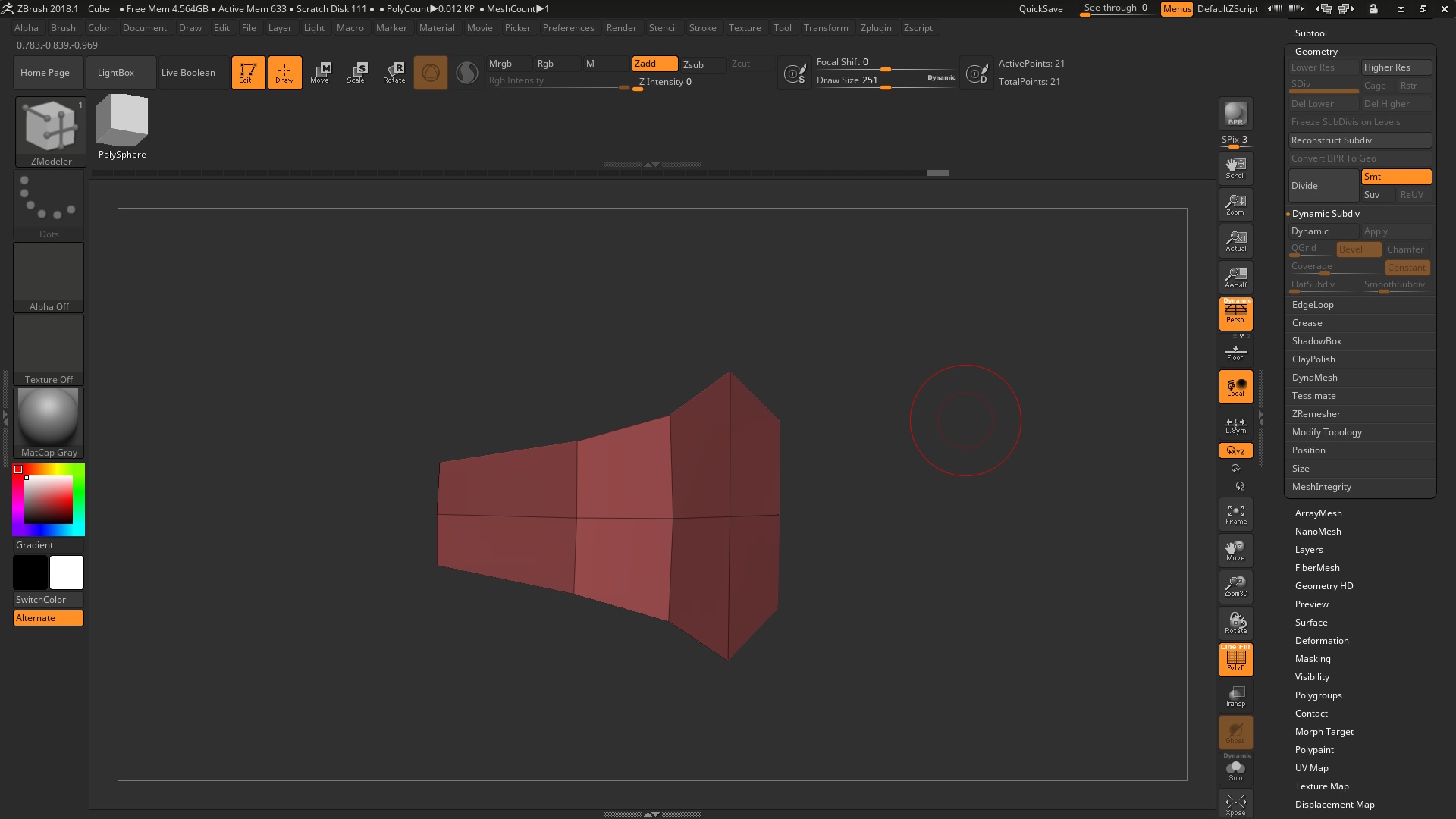Toggle Solo mode

[1235, 768]
